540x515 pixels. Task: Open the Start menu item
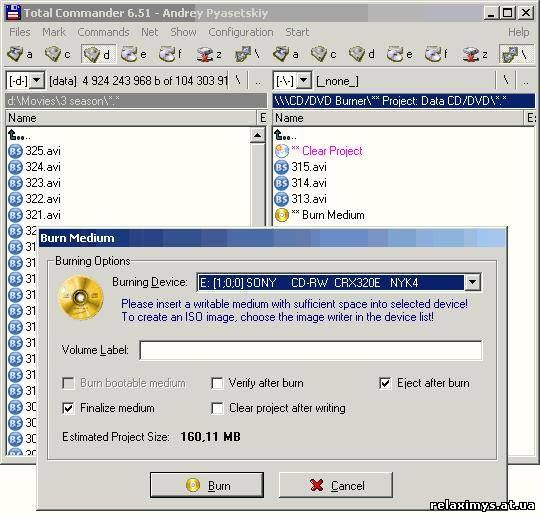tap(297, 32)
